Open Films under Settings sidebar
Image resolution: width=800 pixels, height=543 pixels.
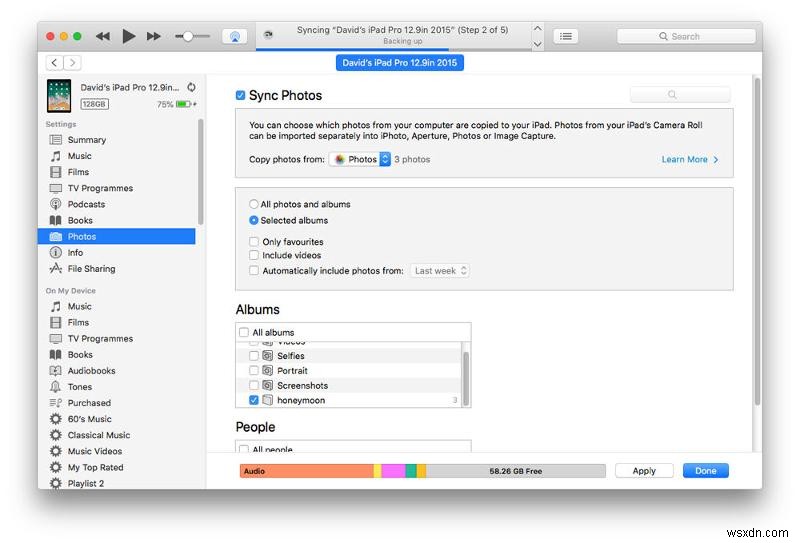tap(78, 172)
